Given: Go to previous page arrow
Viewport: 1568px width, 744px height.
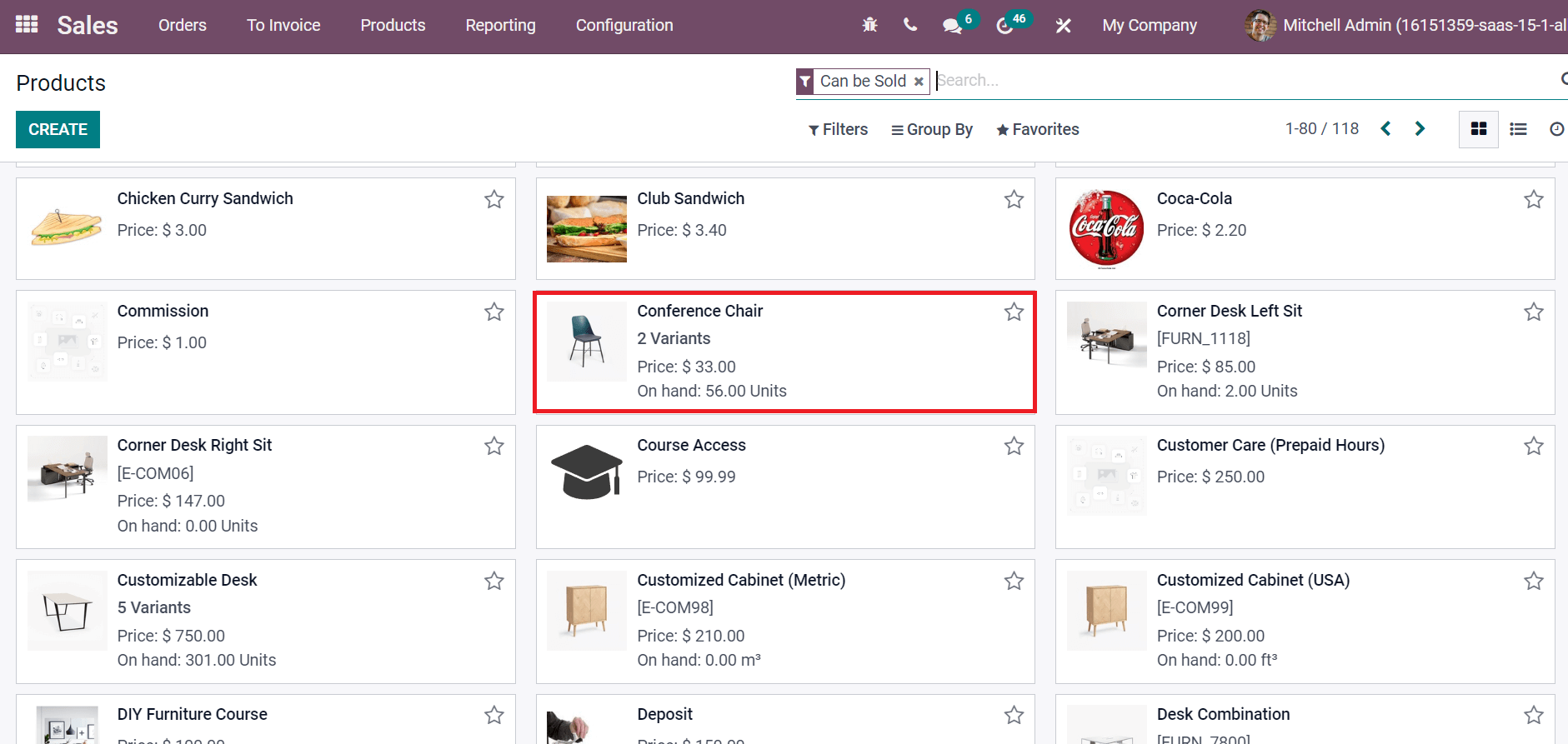Looking at the screenshot, I should pyautogui.click(x=1385, y=128).
